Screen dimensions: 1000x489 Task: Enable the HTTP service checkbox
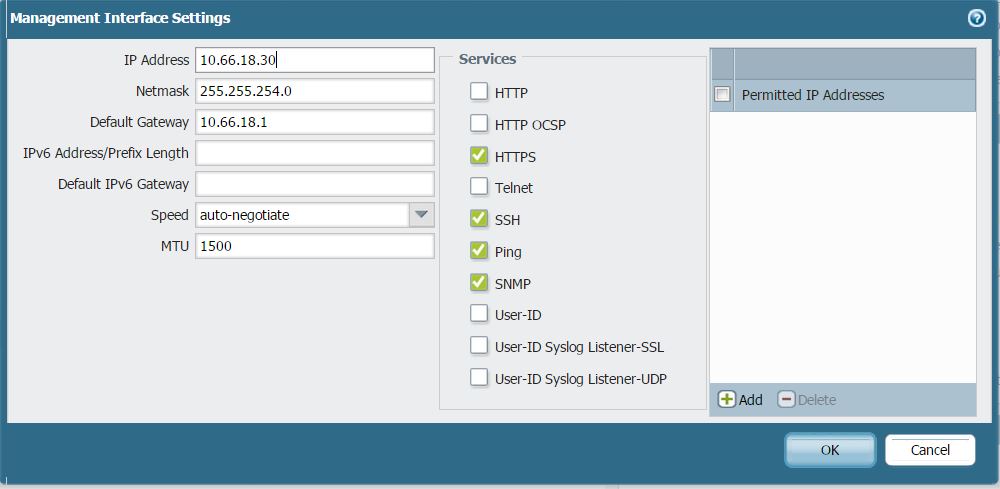[479, 92]
